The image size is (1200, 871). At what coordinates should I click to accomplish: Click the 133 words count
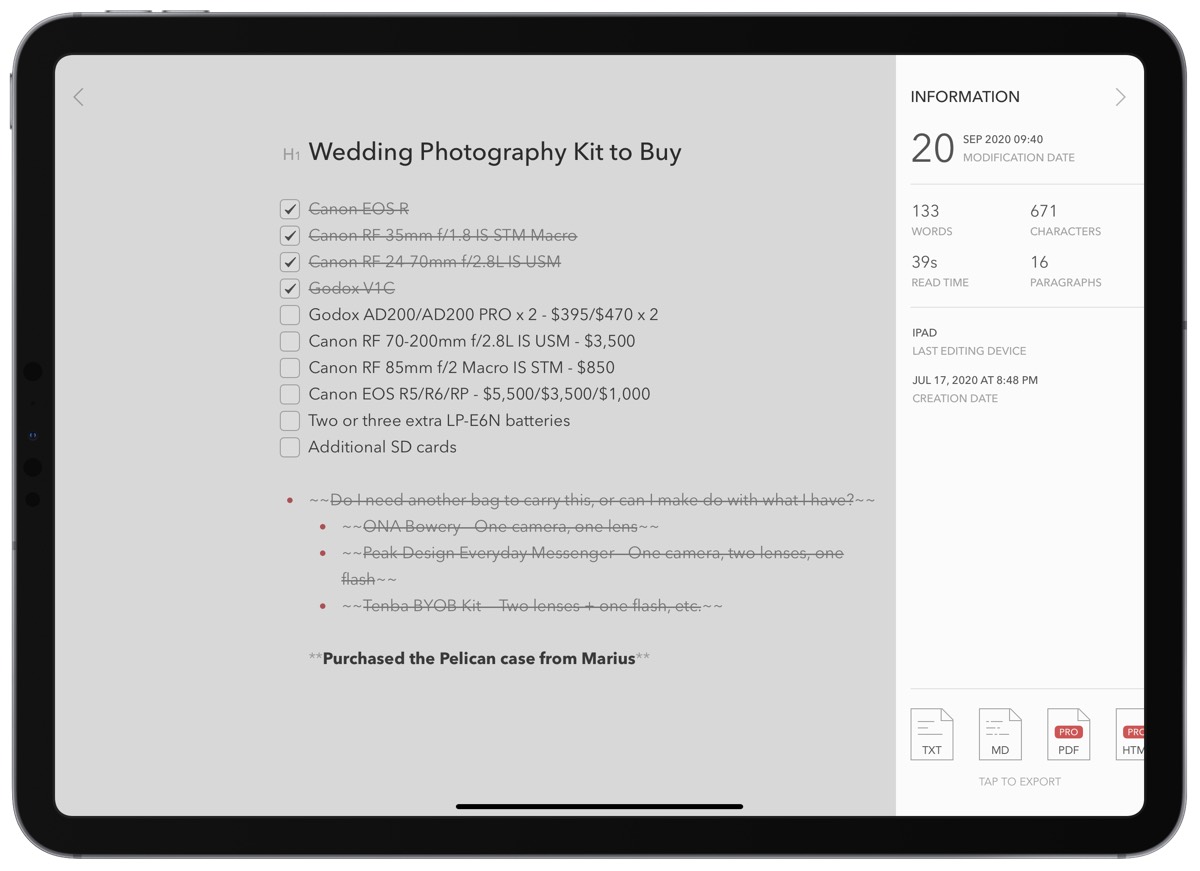[926, 211]
